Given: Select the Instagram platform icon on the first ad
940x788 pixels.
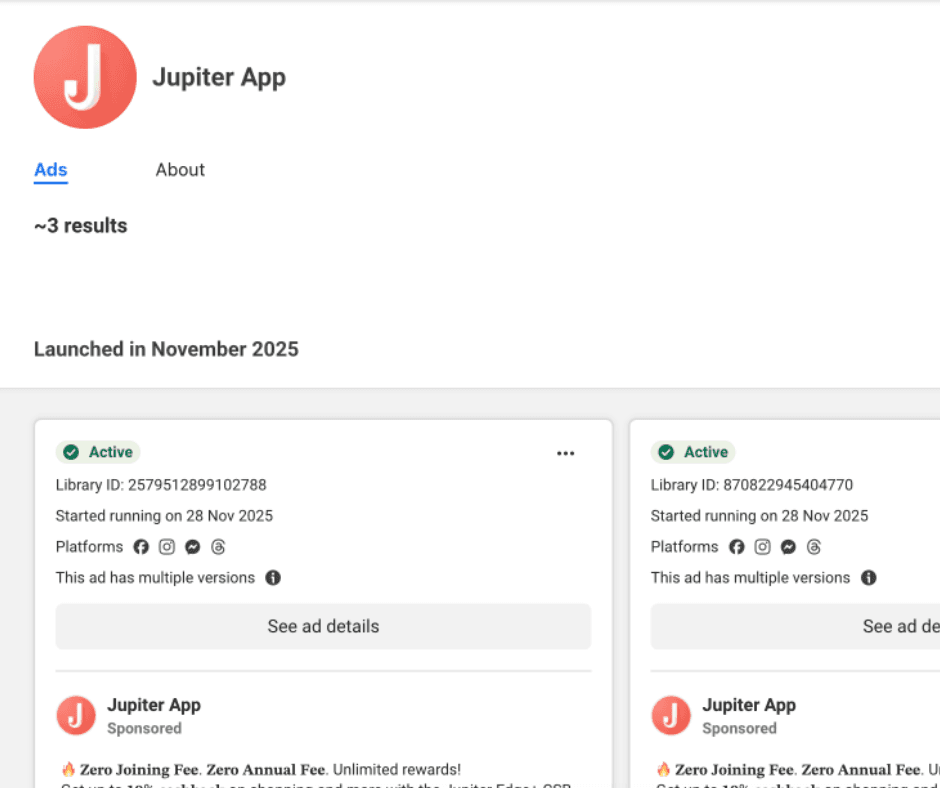Looking at the screenshot, I should (x=167, y=547).
